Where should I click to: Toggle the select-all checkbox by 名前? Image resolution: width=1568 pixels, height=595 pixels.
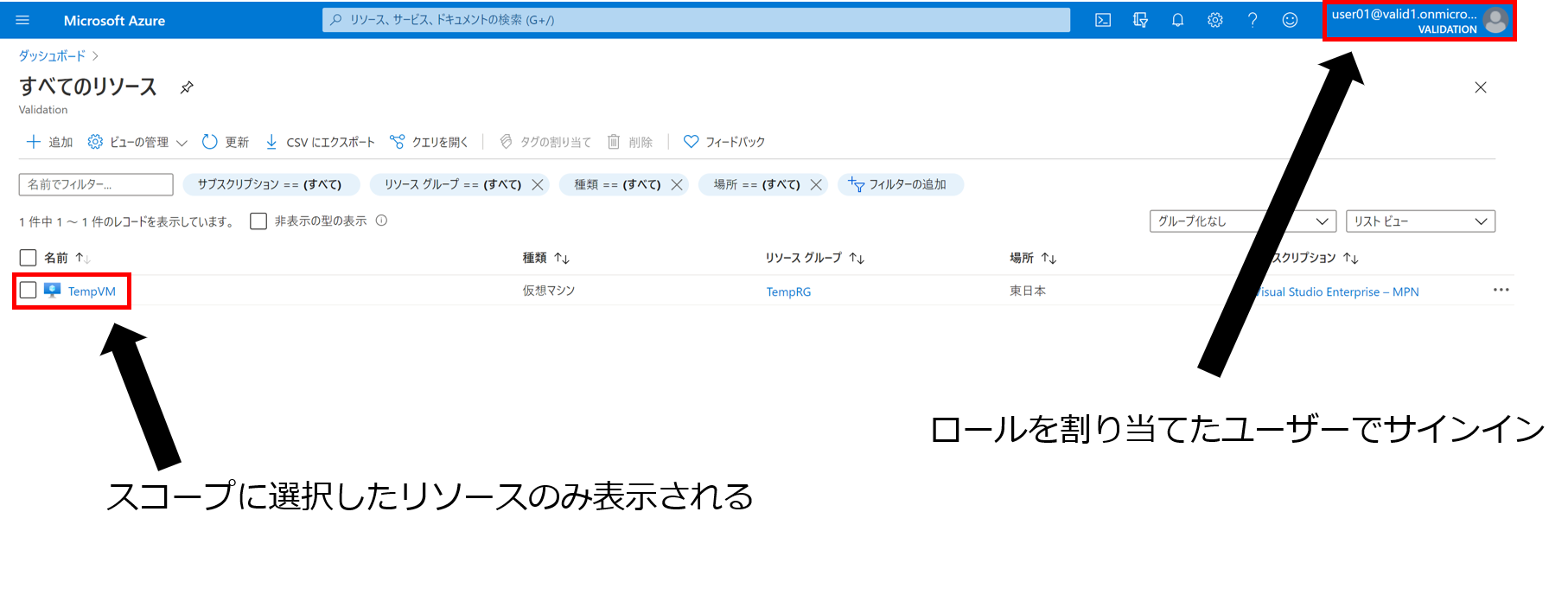tap(28, 258)
